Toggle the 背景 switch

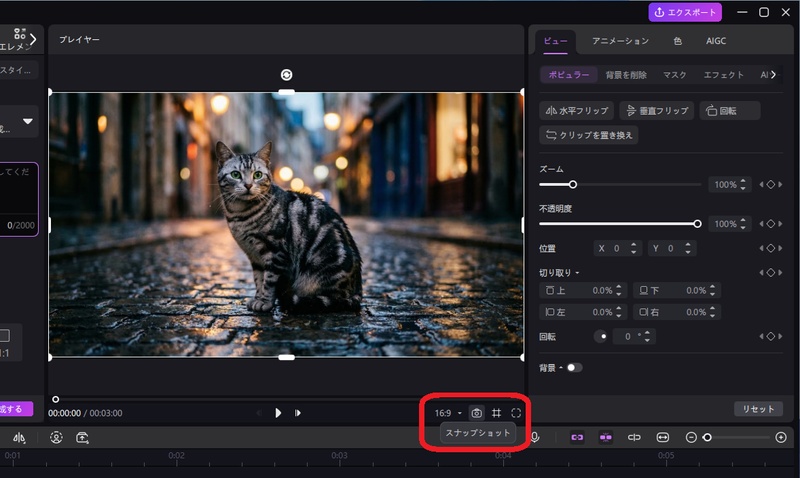point(574,367)
